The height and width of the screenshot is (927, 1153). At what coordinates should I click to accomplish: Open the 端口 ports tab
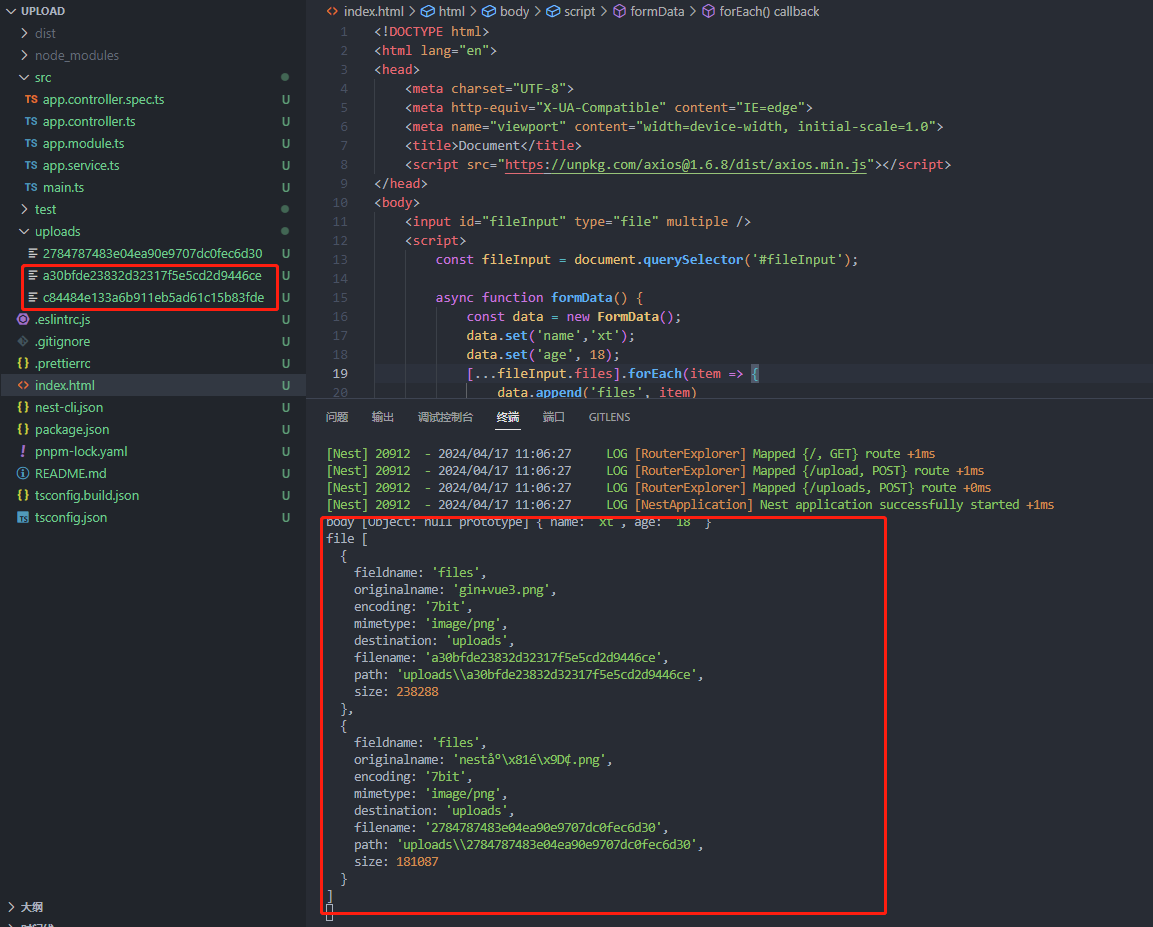pyautogui.click(x=554, y=417)
